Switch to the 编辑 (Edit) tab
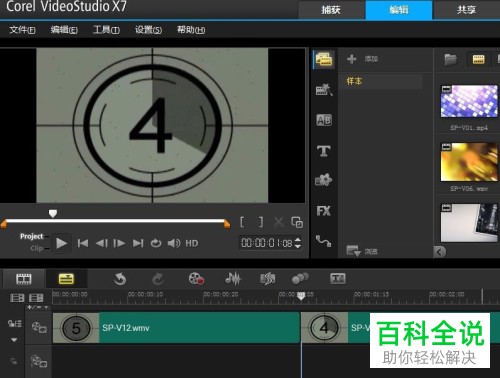 tap(399, 10)
